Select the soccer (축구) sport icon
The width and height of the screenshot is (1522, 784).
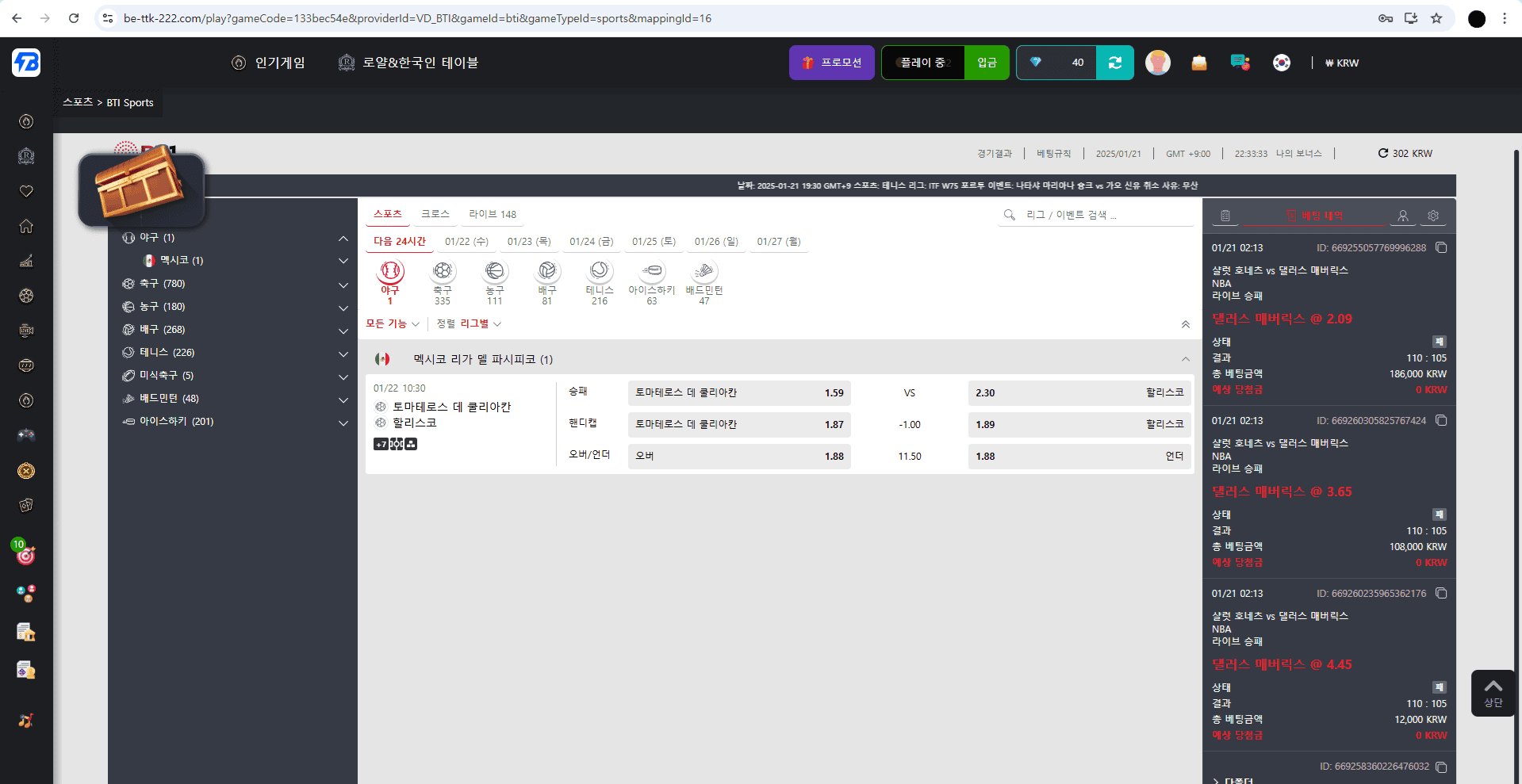(x=443, y=272)
